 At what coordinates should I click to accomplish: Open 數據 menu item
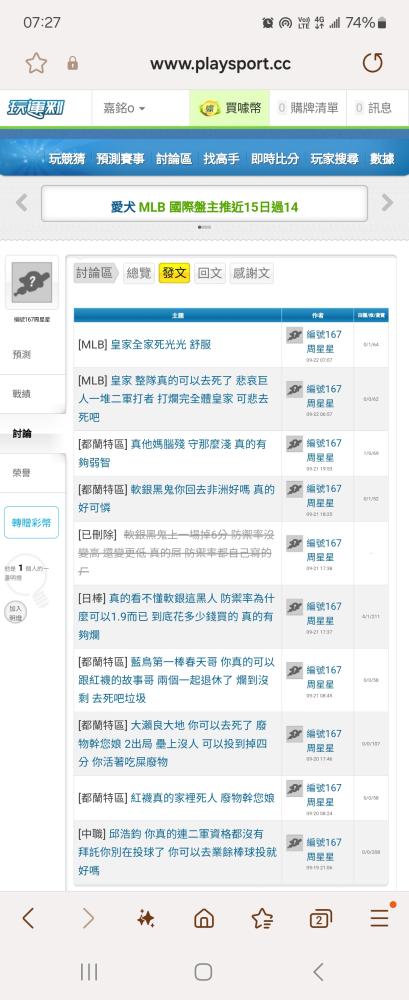coord(382,159)
